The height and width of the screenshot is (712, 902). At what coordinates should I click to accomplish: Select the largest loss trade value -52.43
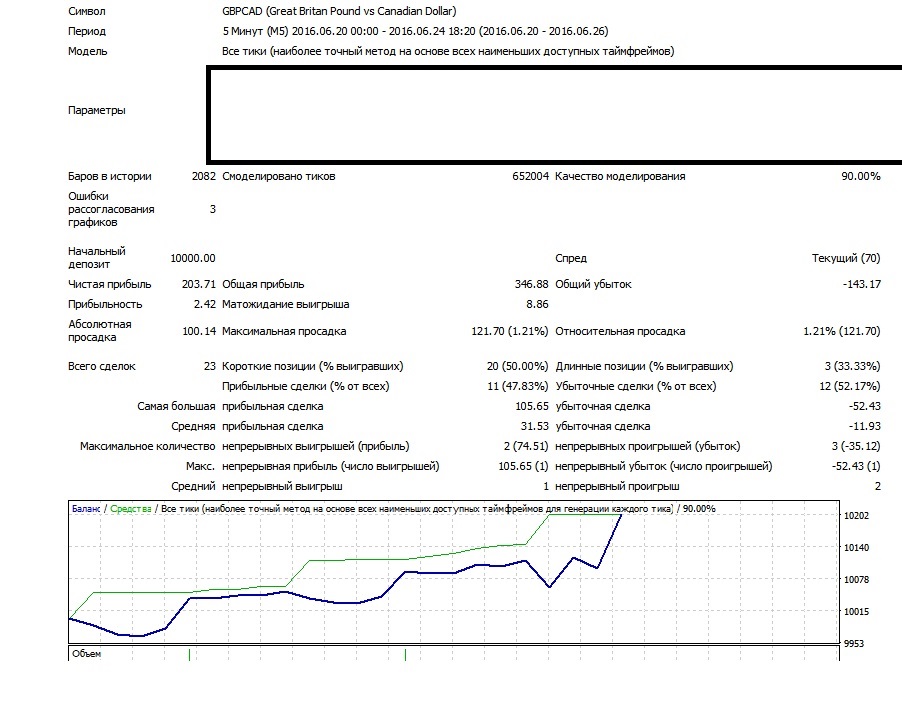(865, 406)
